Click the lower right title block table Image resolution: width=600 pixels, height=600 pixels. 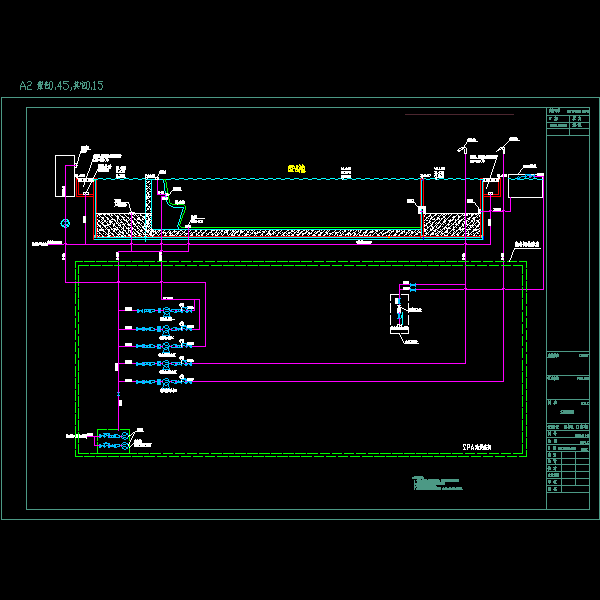tap(568, 458)
